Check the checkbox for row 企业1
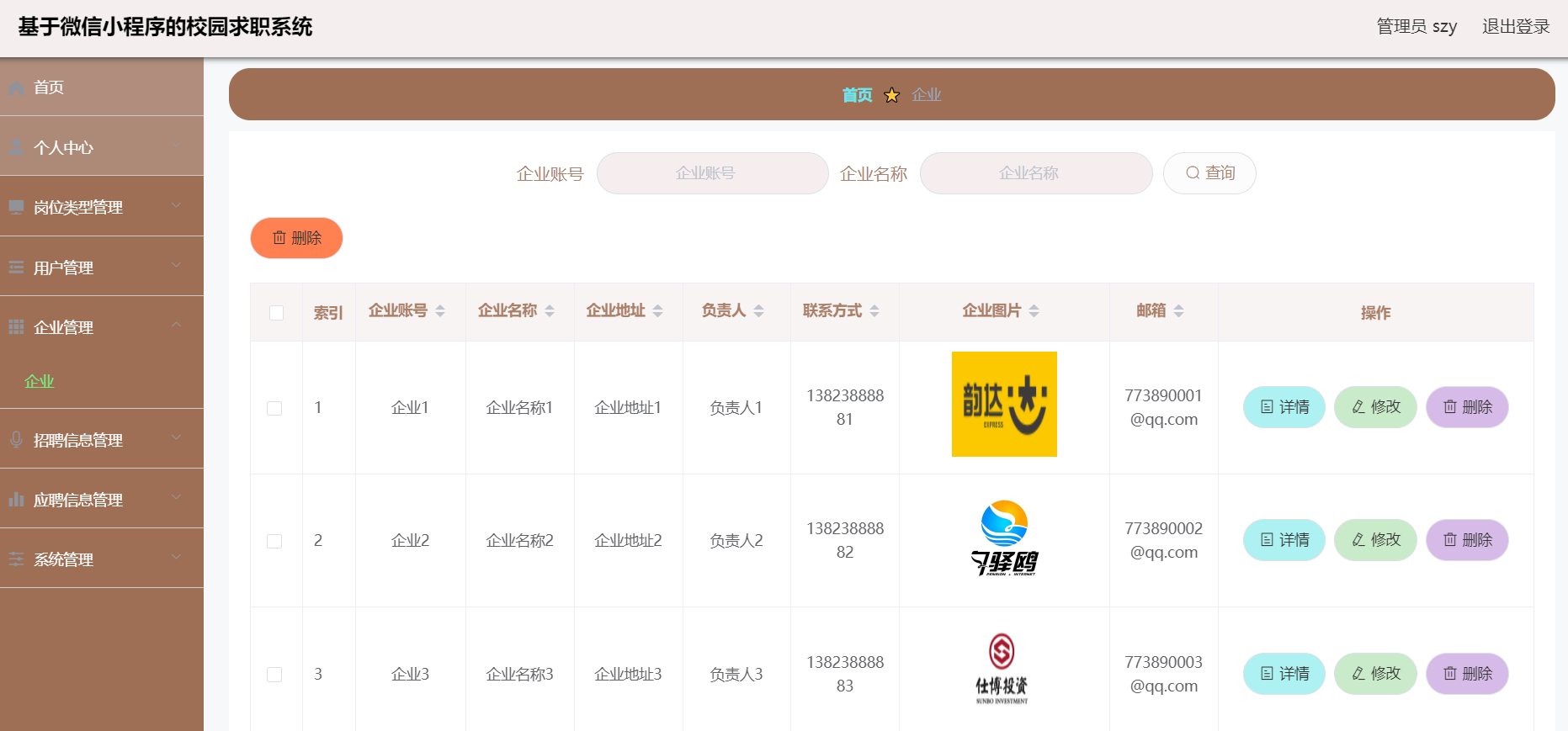1568x731 pixels. (x=274, y=408)
